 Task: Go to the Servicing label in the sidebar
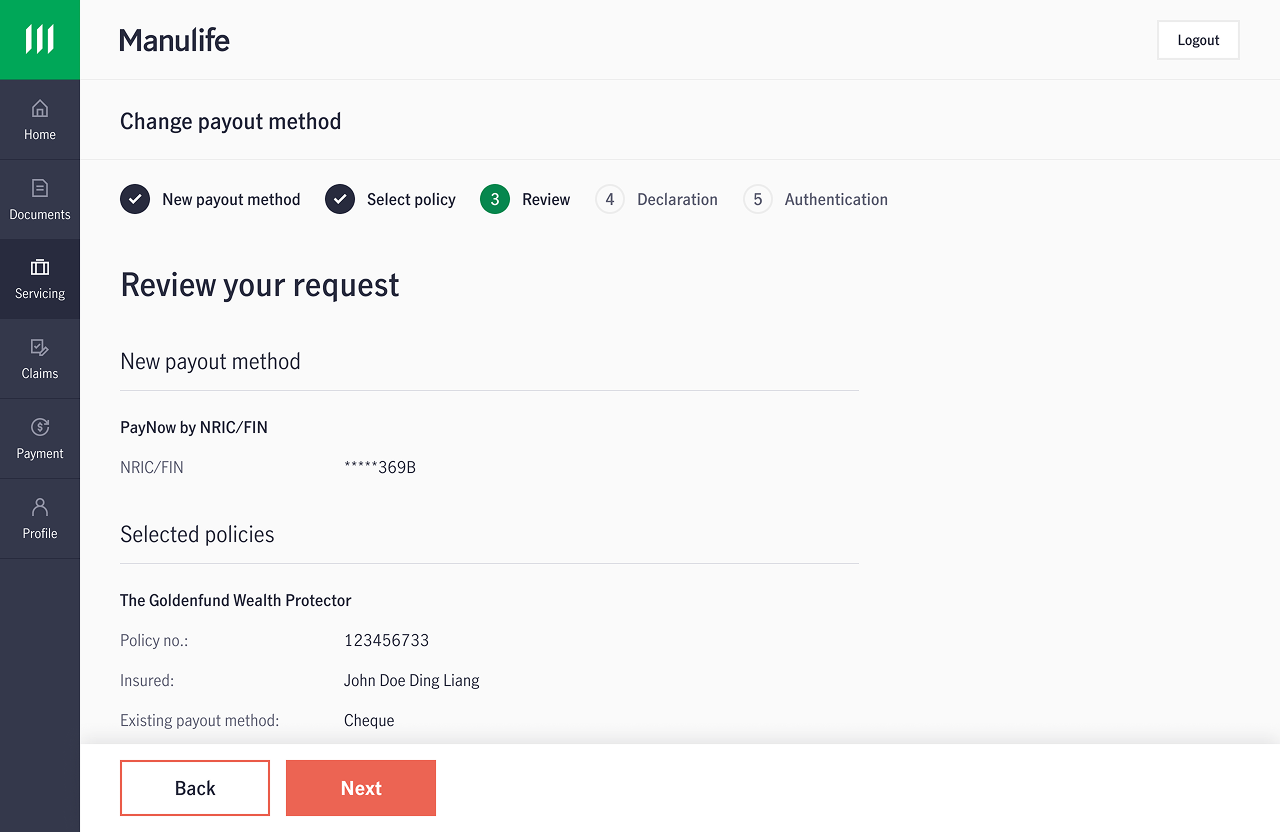40,293
